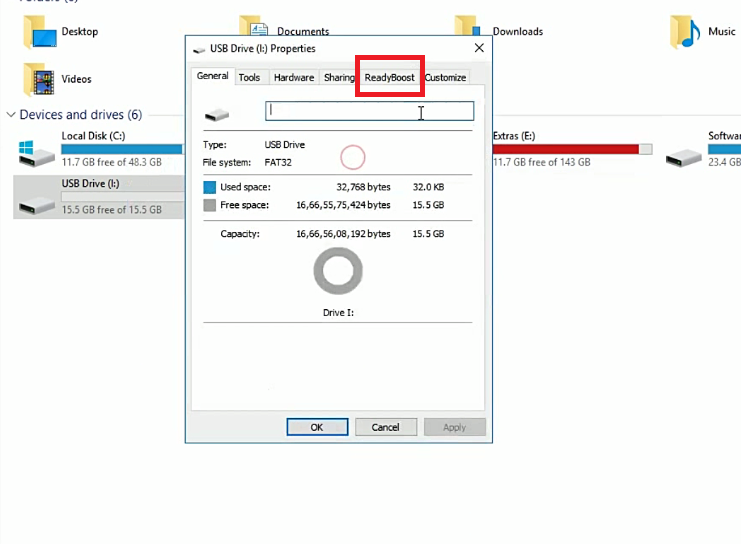Screen dimensions: 741x544
Task: Click the 'USB Drive' type value
Action: [x=284, y=145]
